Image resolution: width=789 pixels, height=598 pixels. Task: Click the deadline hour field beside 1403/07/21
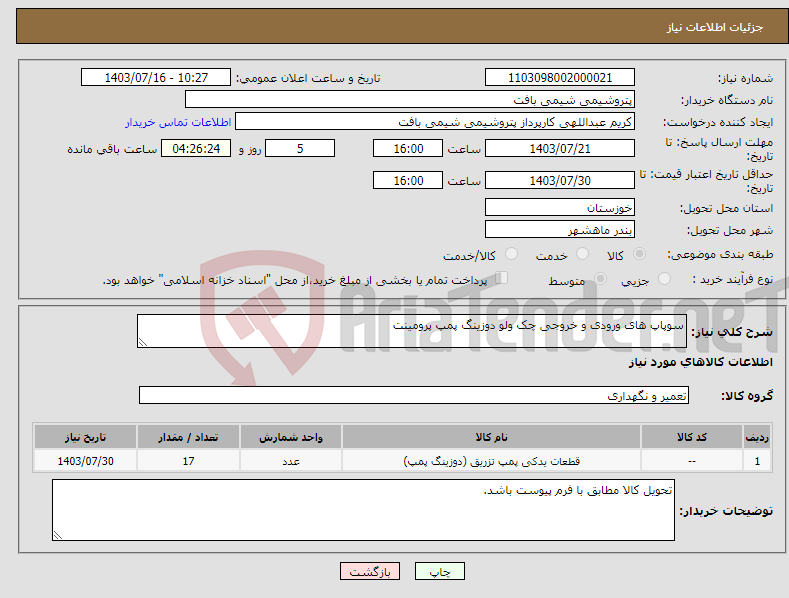pyautogui.click(x=408, y=148)
